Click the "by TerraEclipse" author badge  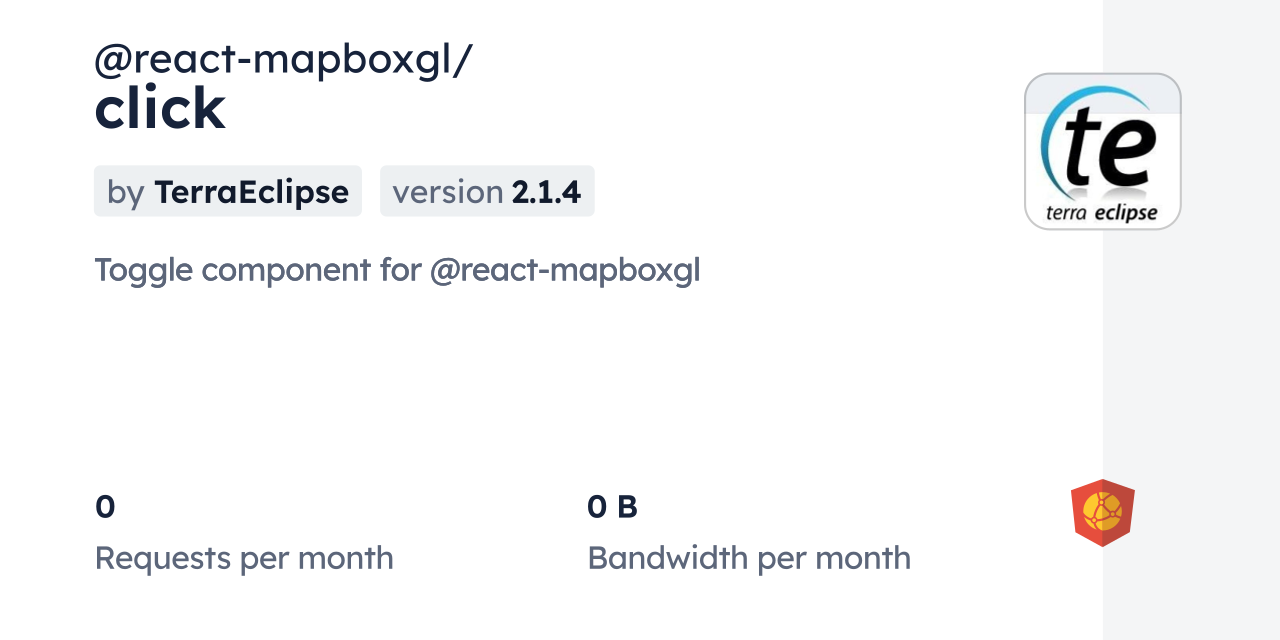pos(228,191)
